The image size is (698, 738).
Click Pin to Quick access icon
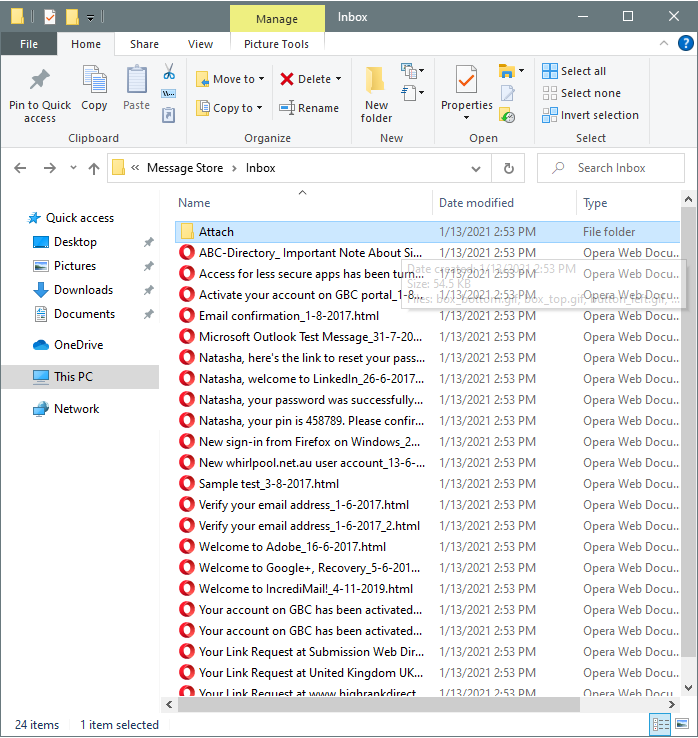click(40, 80)
